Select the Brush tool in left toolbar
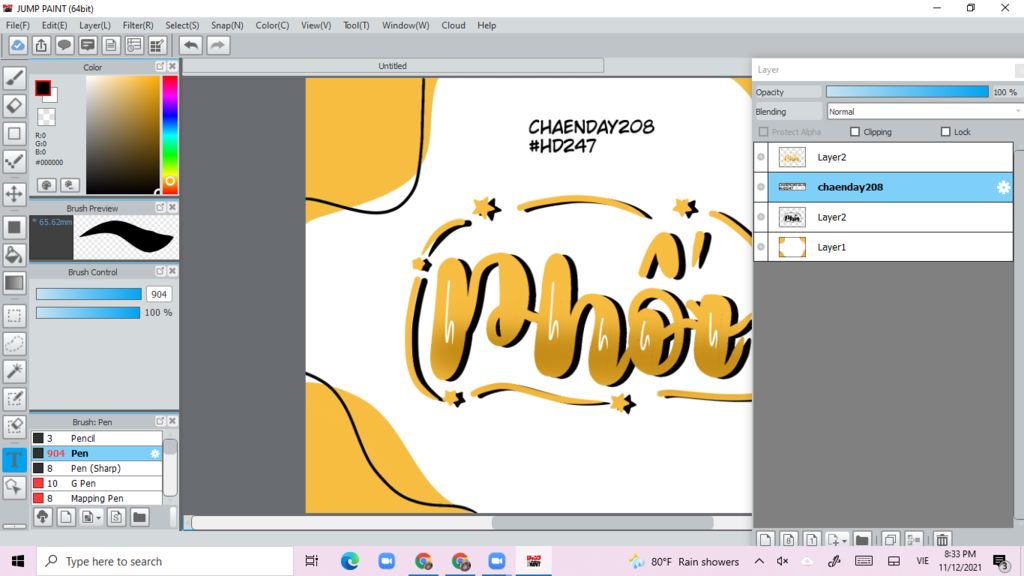 pos(14,78)
